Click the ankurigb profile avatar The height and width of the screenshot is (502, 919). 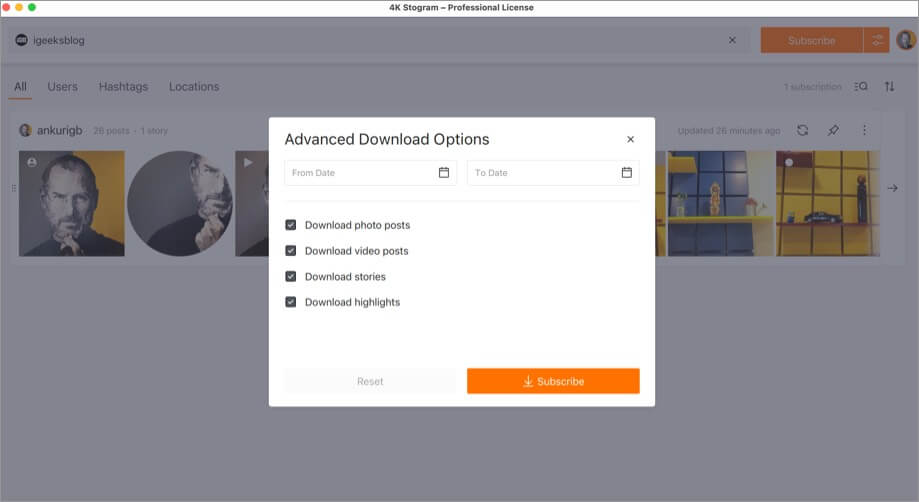[x=25, y=130]
